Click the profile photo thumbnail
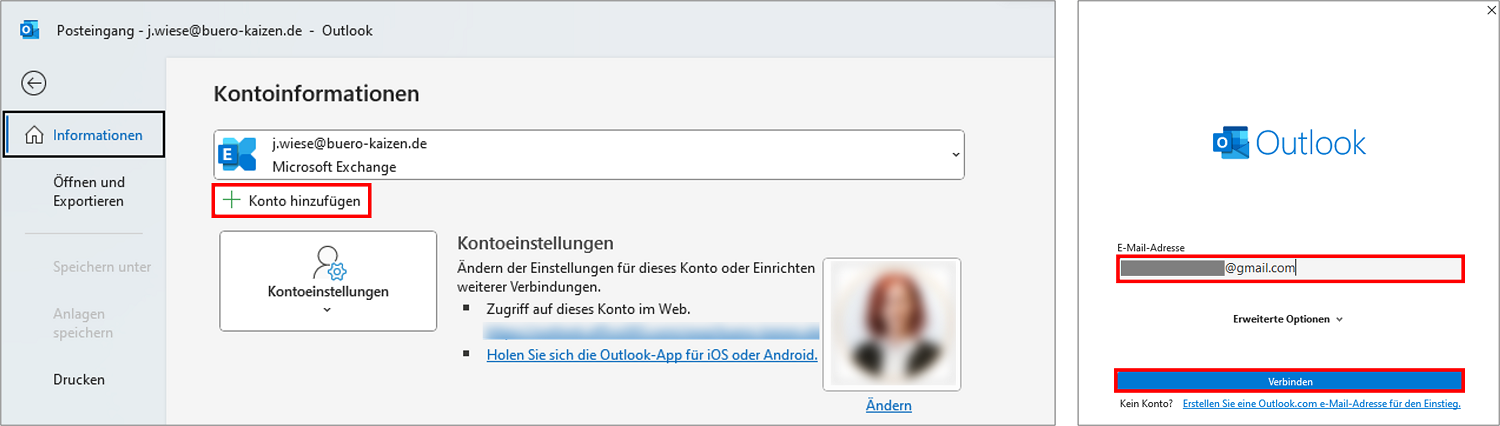The image size is (1500, 426). coord(891,324)
